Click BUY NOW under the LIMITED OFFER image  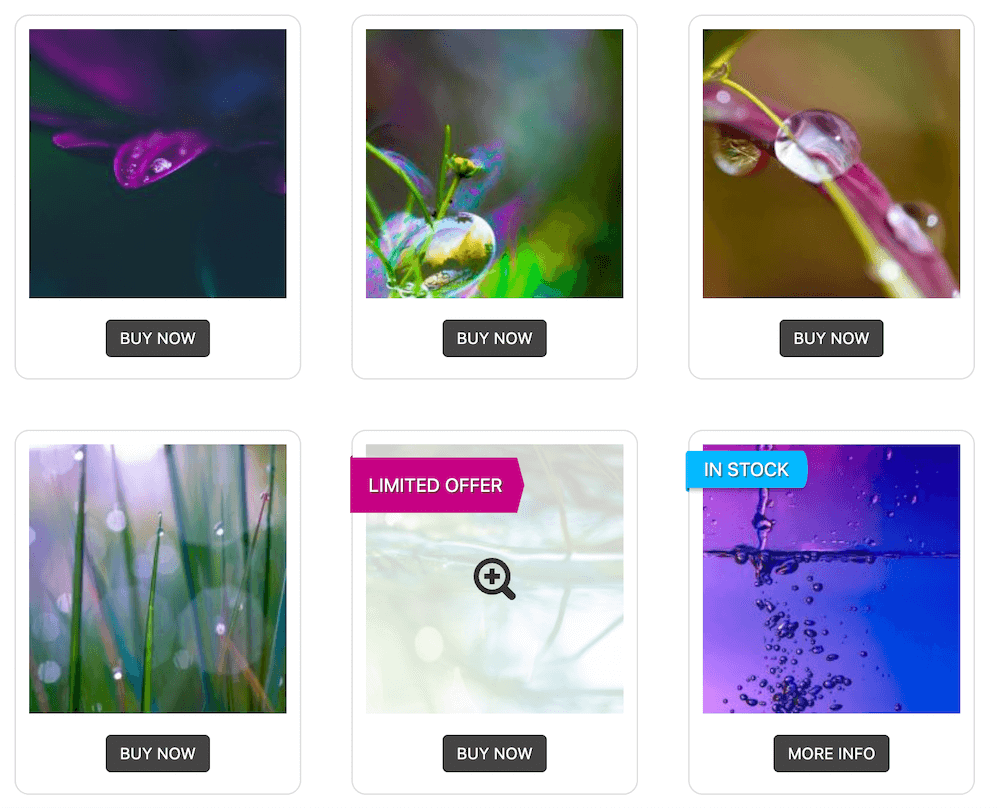tap(494, 753)
